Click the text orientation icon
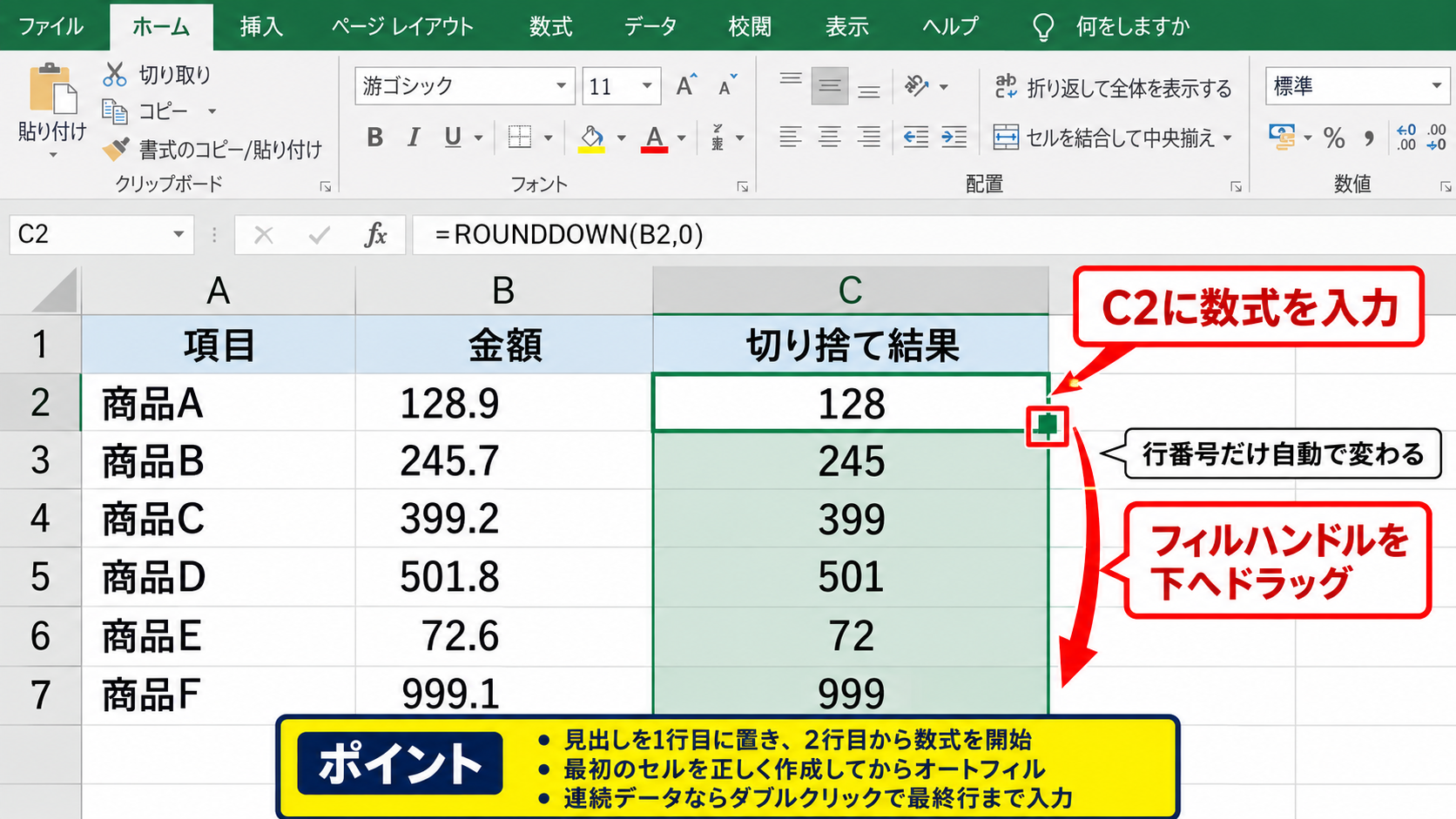Image resolution: width=1456 pixels, height=819 pixels. (x=916, y=85)
